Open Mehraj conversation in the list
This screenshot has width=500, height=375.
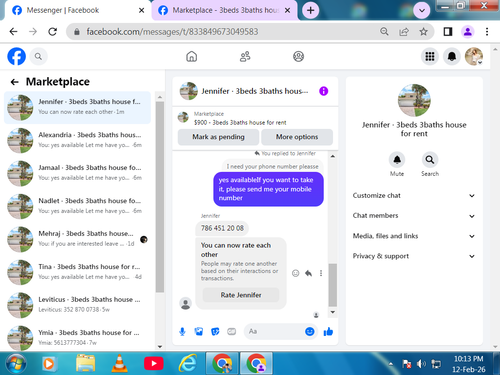[77, 239]
